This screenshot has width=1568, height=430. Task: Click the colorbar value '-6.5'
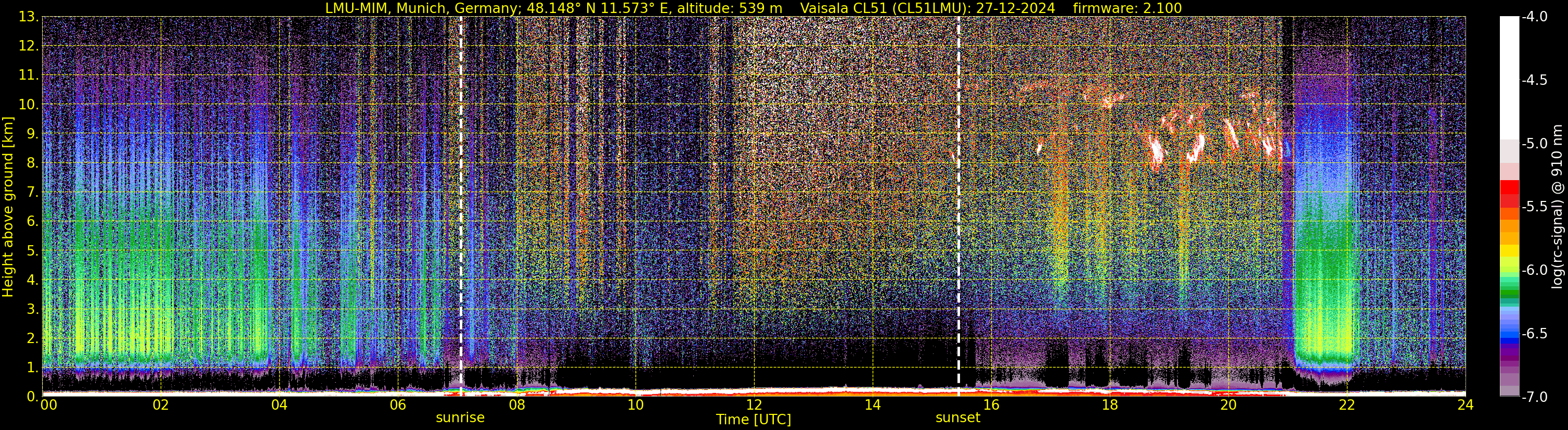pyautogui.click(x=1534, y=334)
